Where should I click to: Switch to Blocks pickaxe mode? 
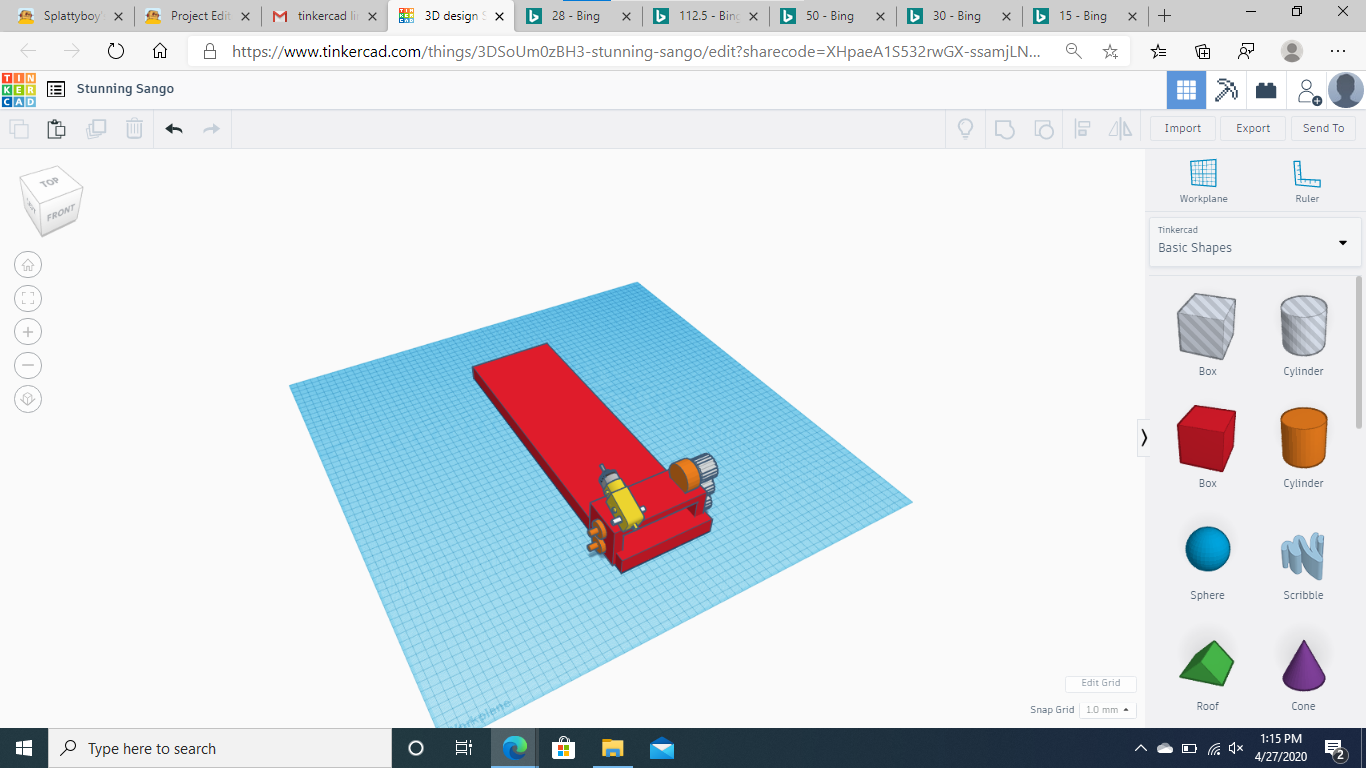pyautogui.click(x=1226, y=90)
